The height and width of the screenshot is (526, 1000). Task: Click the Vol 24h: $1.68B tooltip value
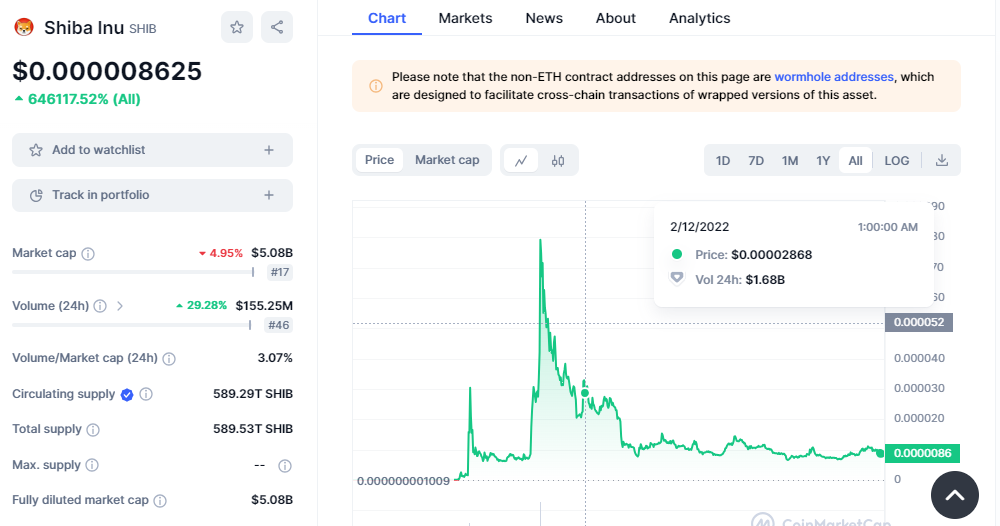(740, 280)
